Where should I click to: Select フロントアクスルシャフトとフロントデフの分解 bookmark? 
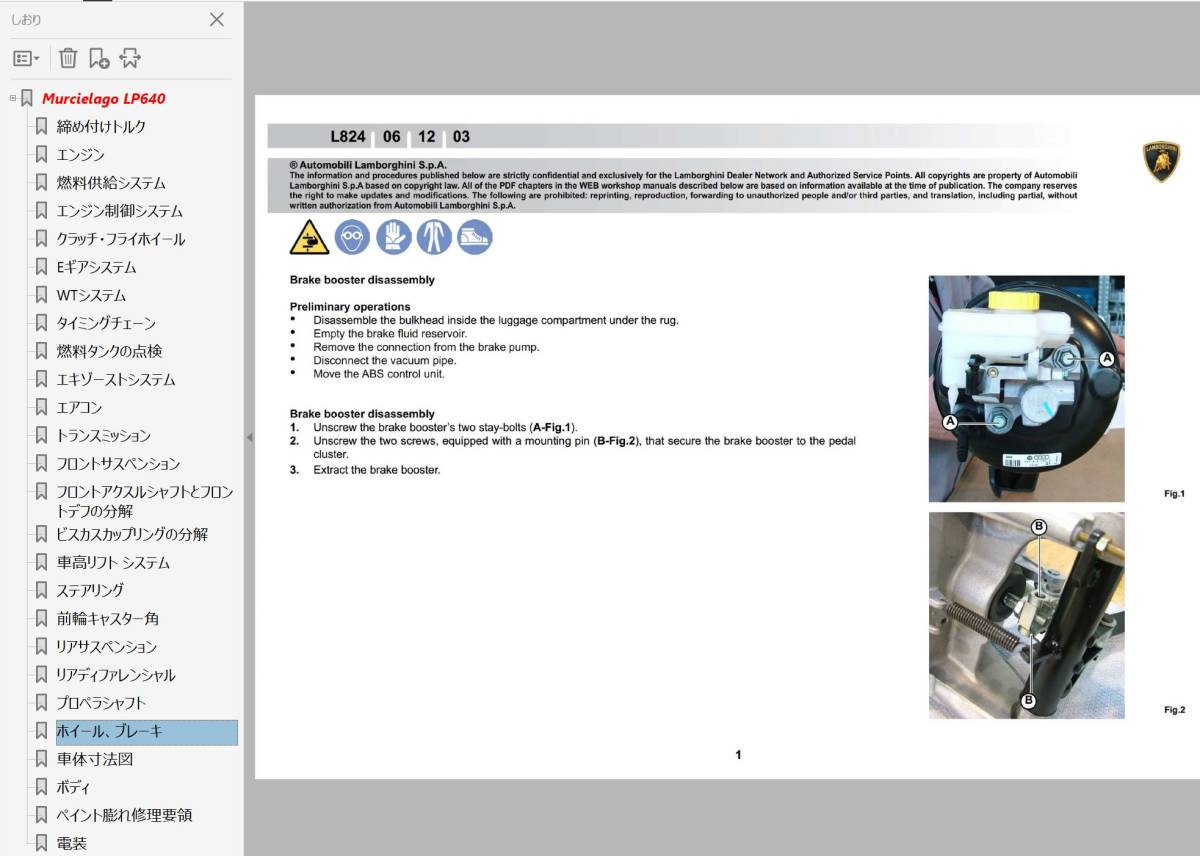click(x=145, y=501)
